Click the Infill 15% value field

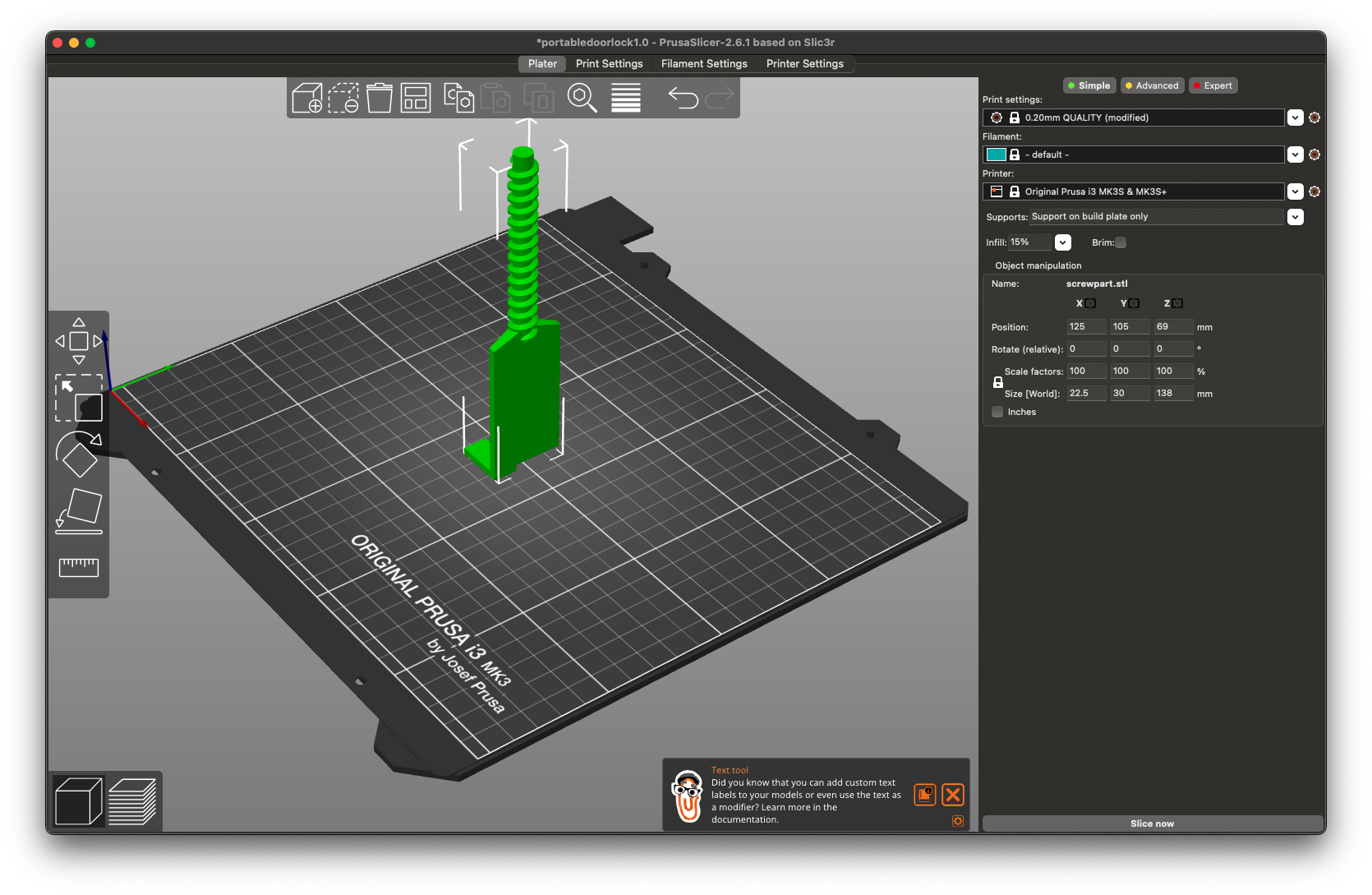(1030, 242)
